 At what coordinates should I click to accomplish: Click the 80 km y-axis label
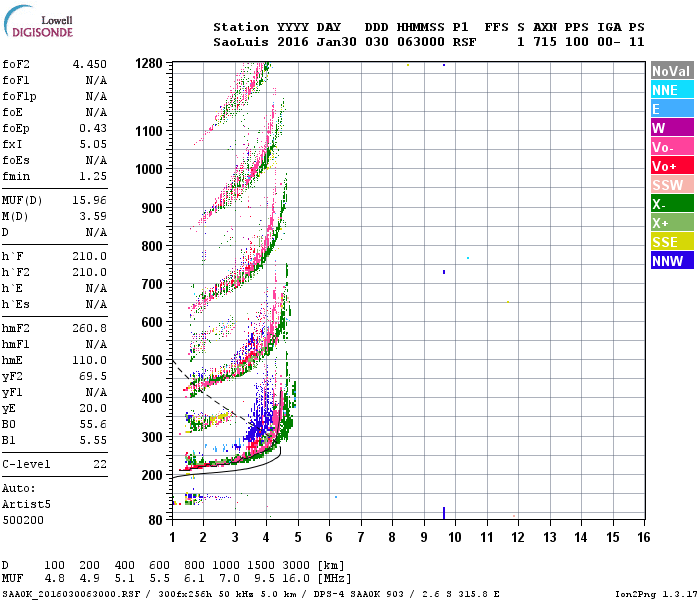pyautogui.click(x=156, y=520)
